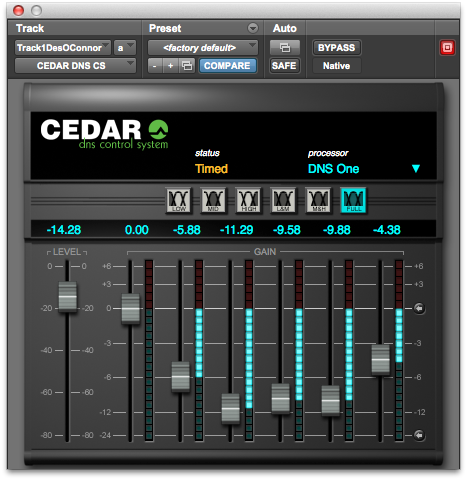Screen dimensions: 467x480
Task: Toggle the FULL band filter button
Action: point(353,200)
